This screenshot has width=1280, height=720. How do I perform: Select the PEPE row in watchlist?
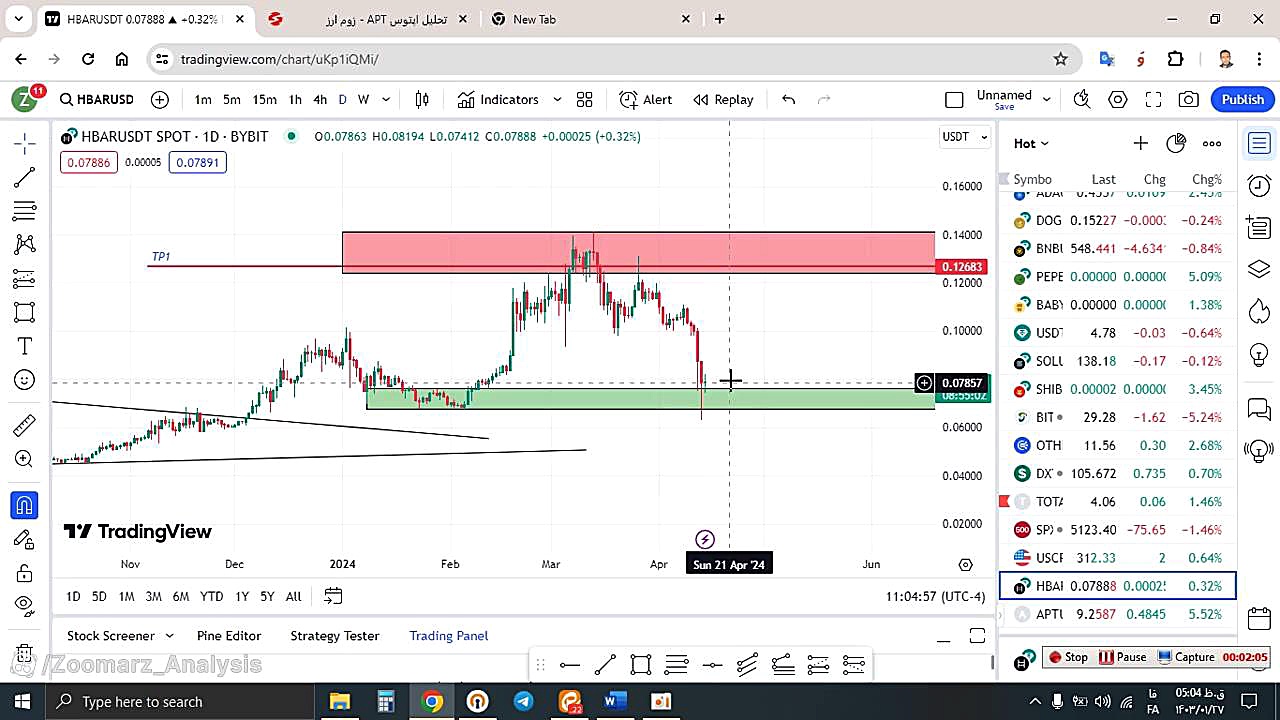[x=1118, y=277]
